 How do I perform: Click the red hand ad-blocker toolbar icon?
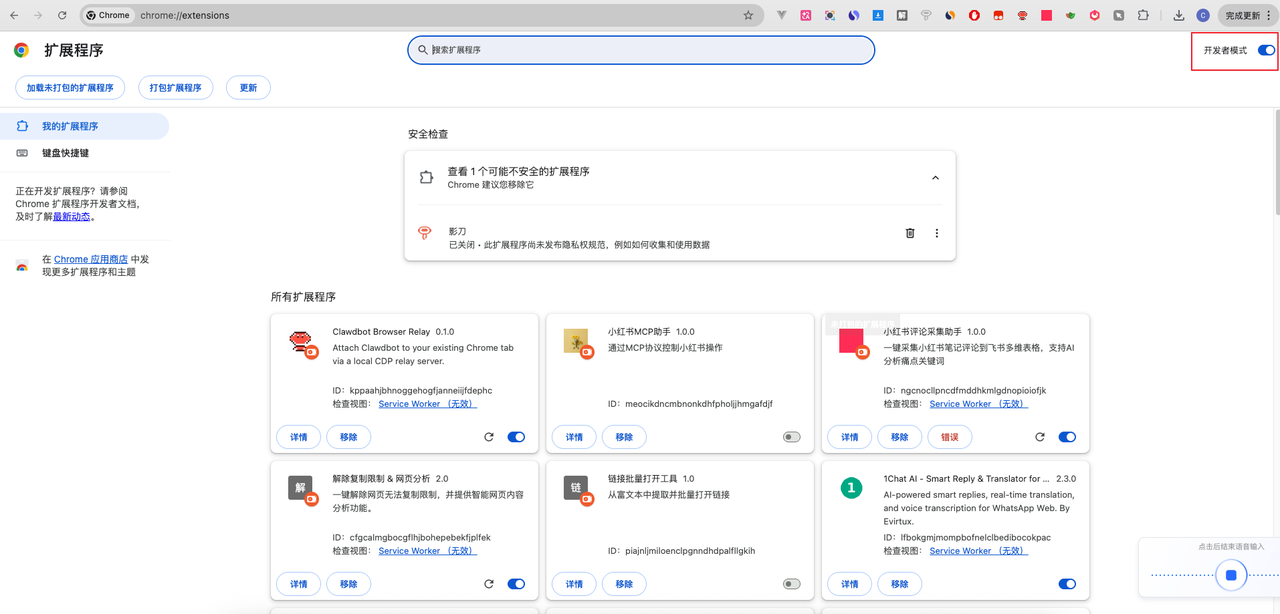[974, 15]
